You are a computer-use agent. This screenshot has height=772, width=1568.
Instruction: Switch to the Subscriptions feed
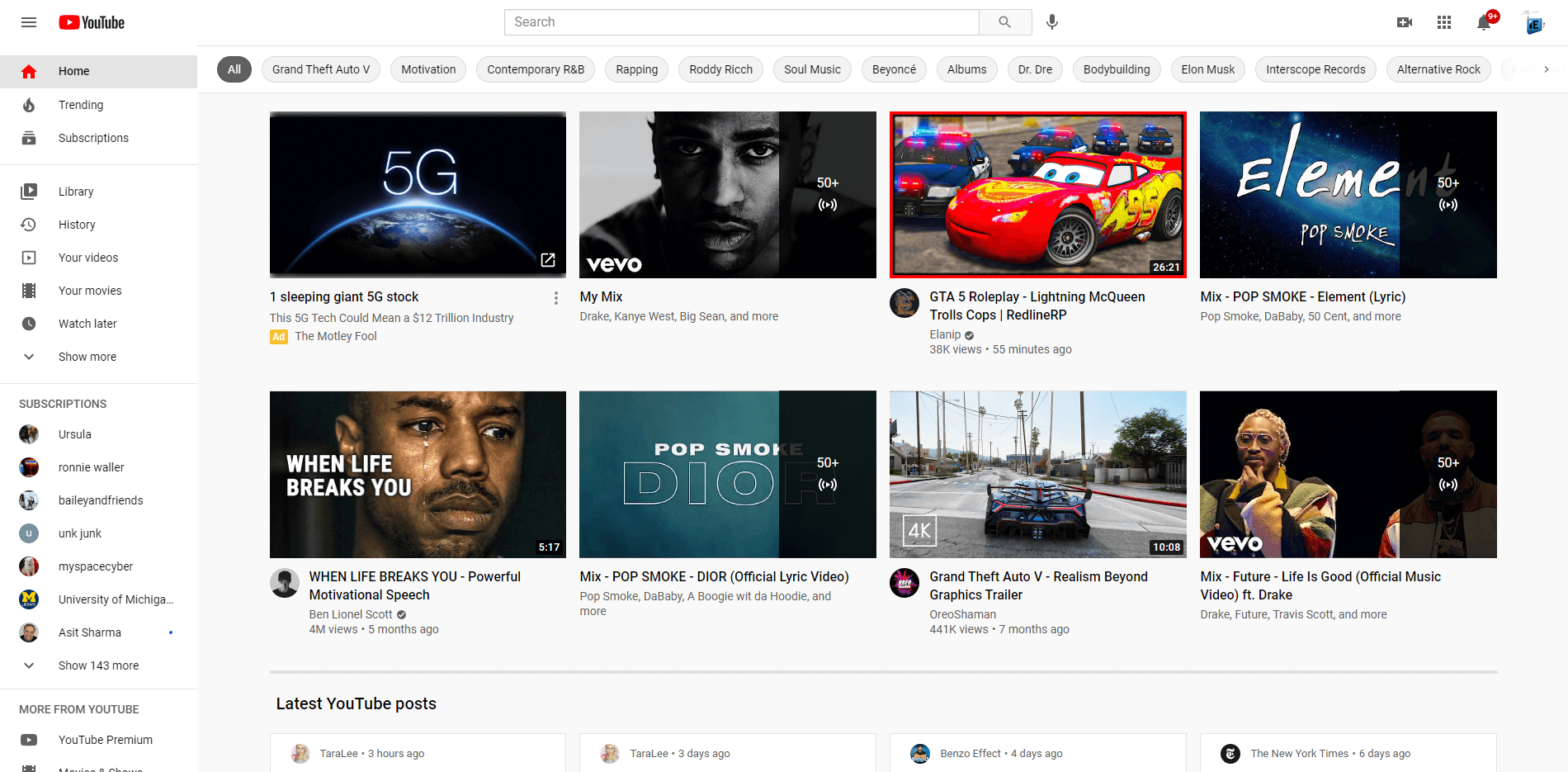[x=92, y=138]
